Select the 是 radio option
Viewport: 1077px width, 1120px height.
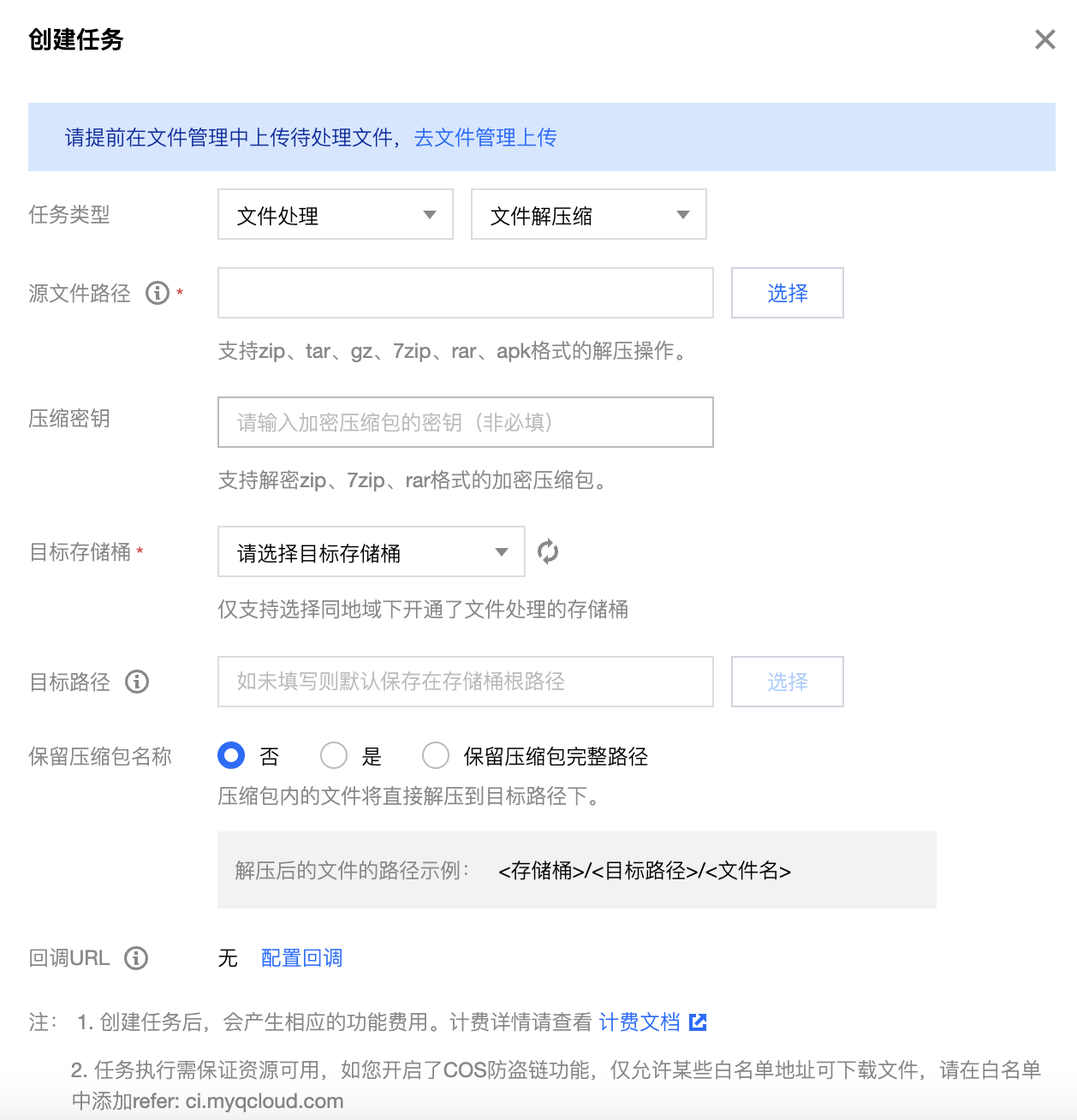click(334, 755)
